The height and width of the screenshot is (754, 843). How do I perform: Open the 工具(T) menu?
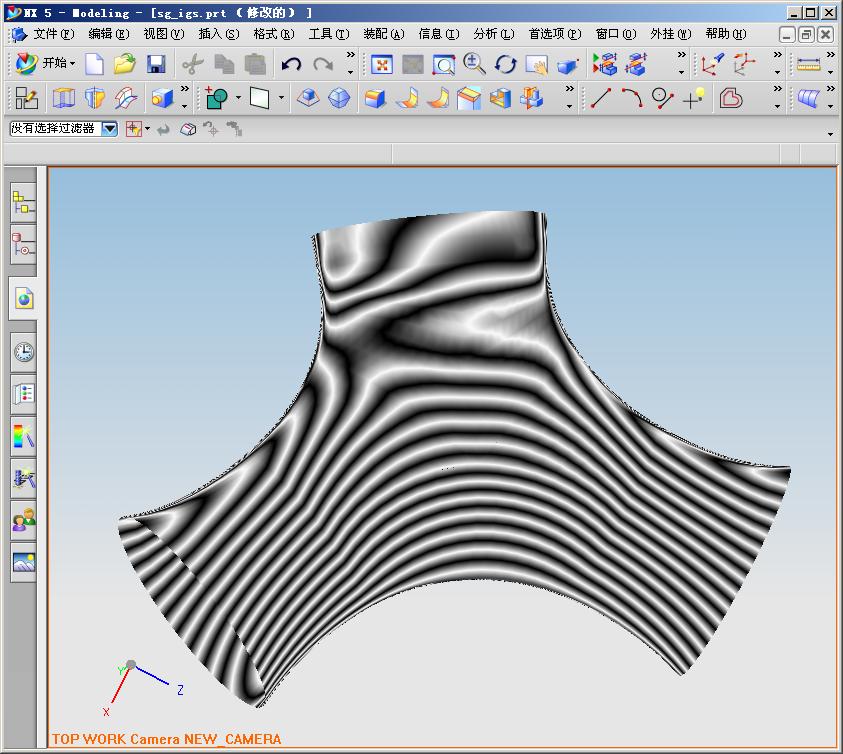[x=328, y=34]
